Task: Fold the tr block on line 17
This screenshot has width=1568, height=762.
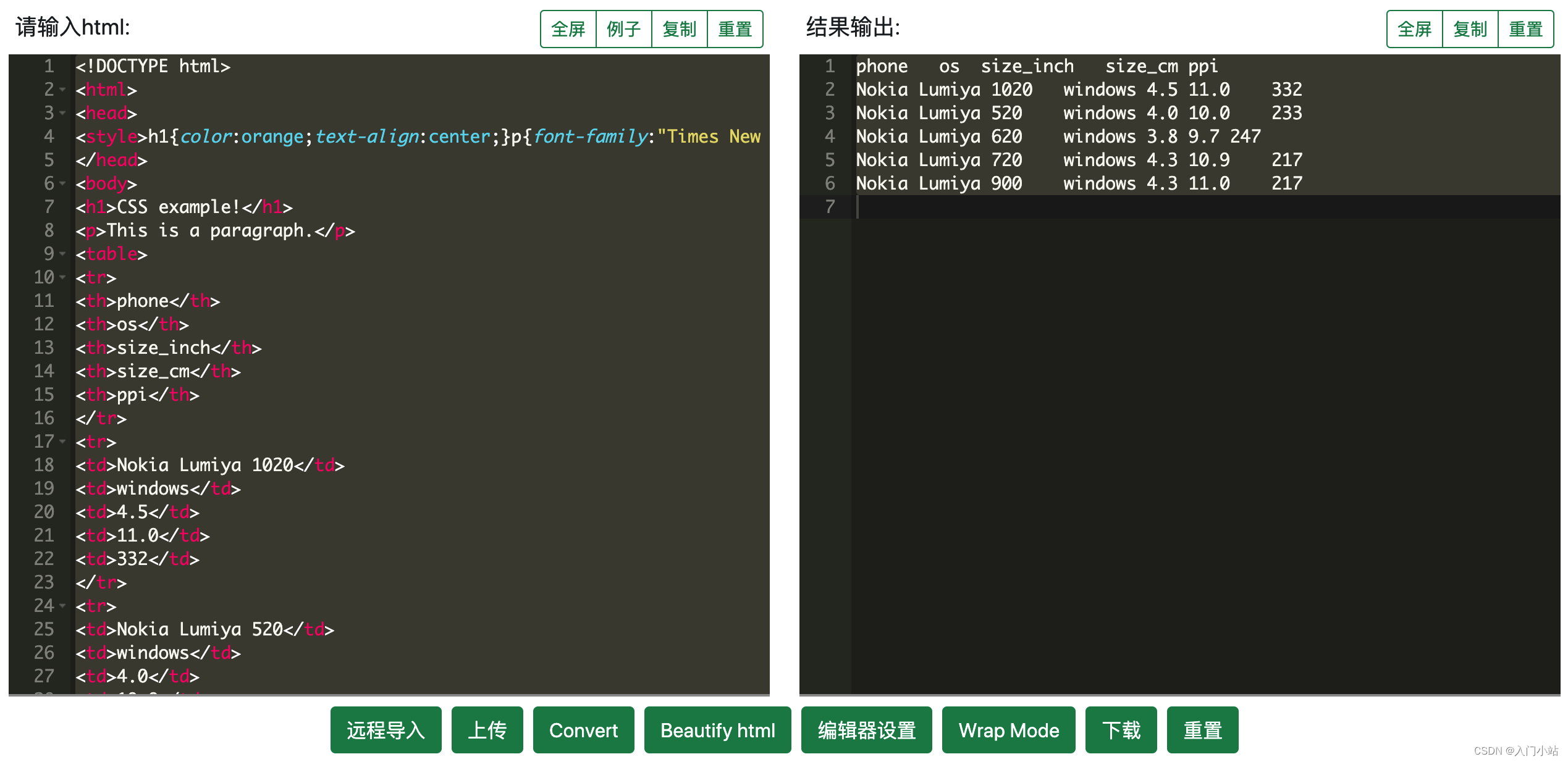Action: point(62,442)
